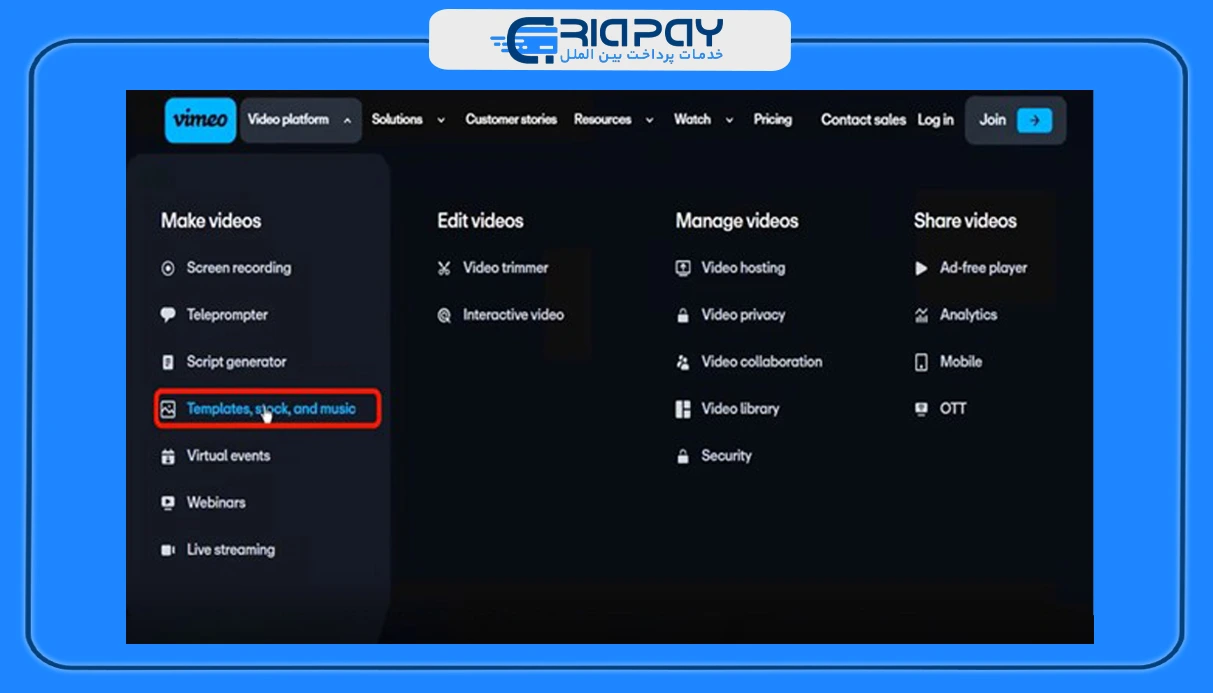This screenshot has height=693, width=1213.
Task: Click the Script generator document icon
Action: tap(168, 362)
